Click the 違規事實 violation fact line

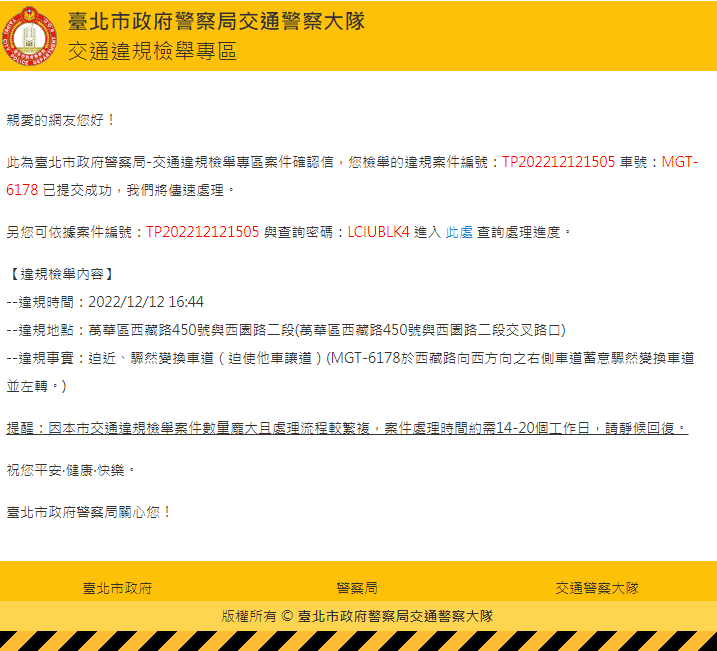point(350,372)
